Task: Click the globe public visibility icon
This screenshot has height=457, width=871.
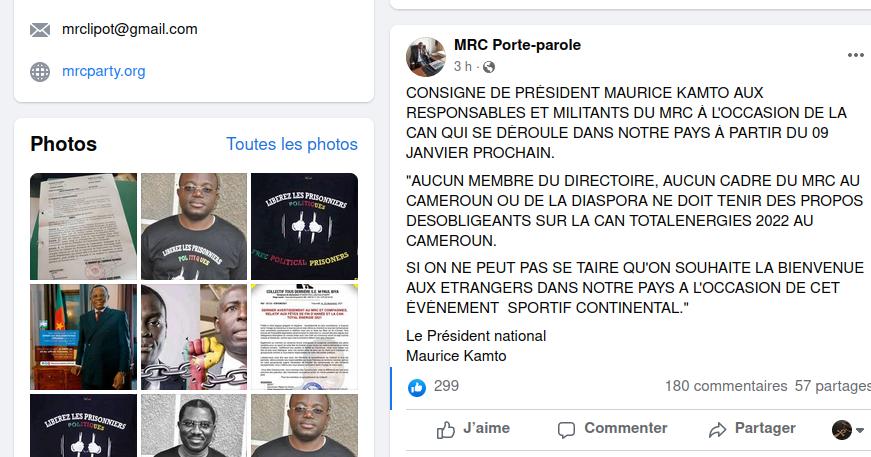Action: (489, 67)
